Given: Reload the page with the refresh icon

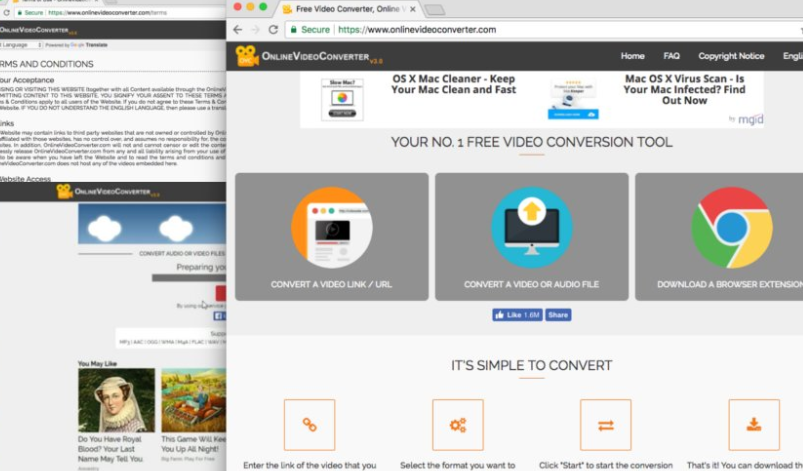Looking at the screenshot, I should click(x=273, y=30).
